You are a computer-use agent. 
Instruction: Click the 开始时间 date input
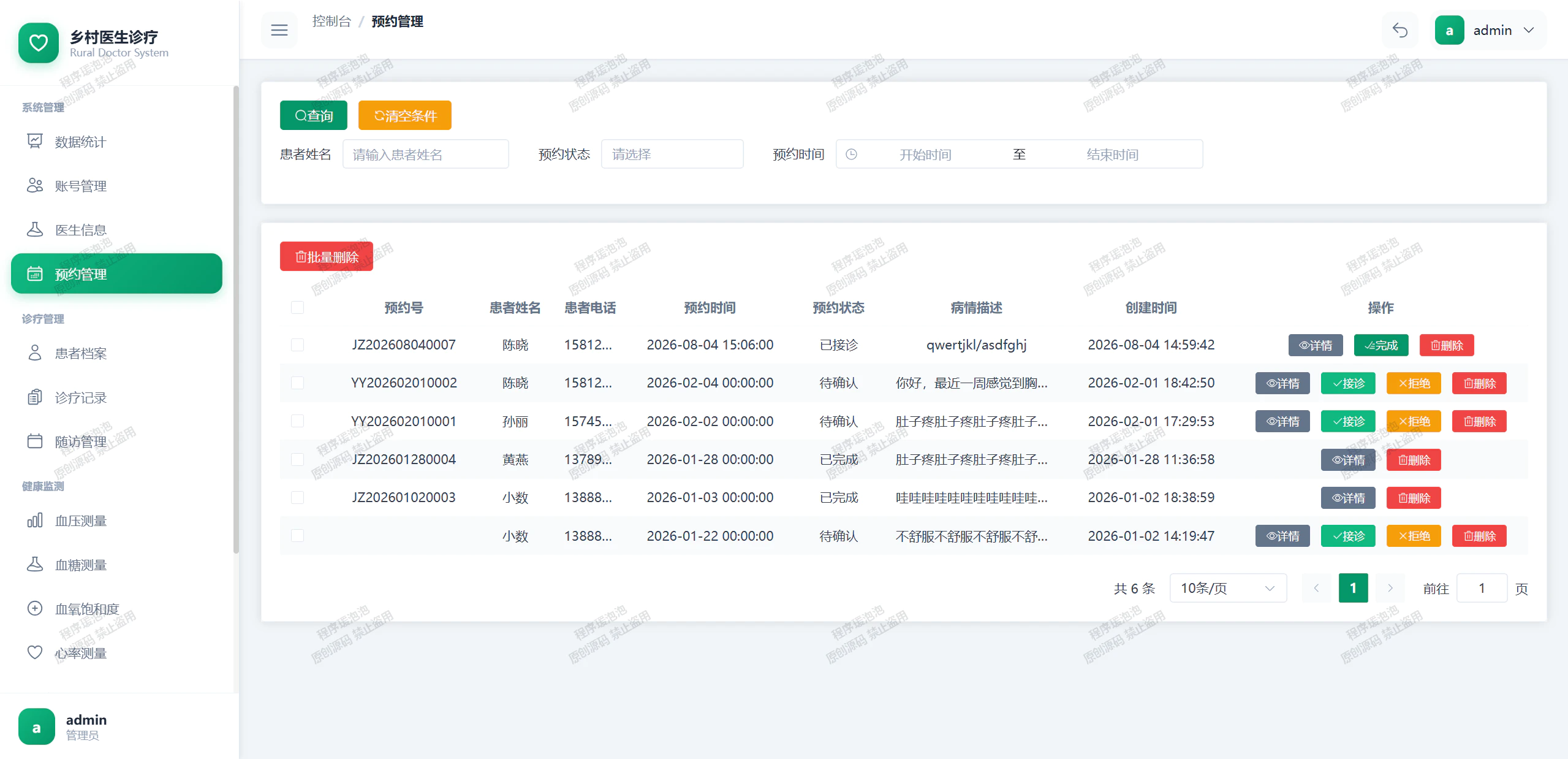pos(925,154)
